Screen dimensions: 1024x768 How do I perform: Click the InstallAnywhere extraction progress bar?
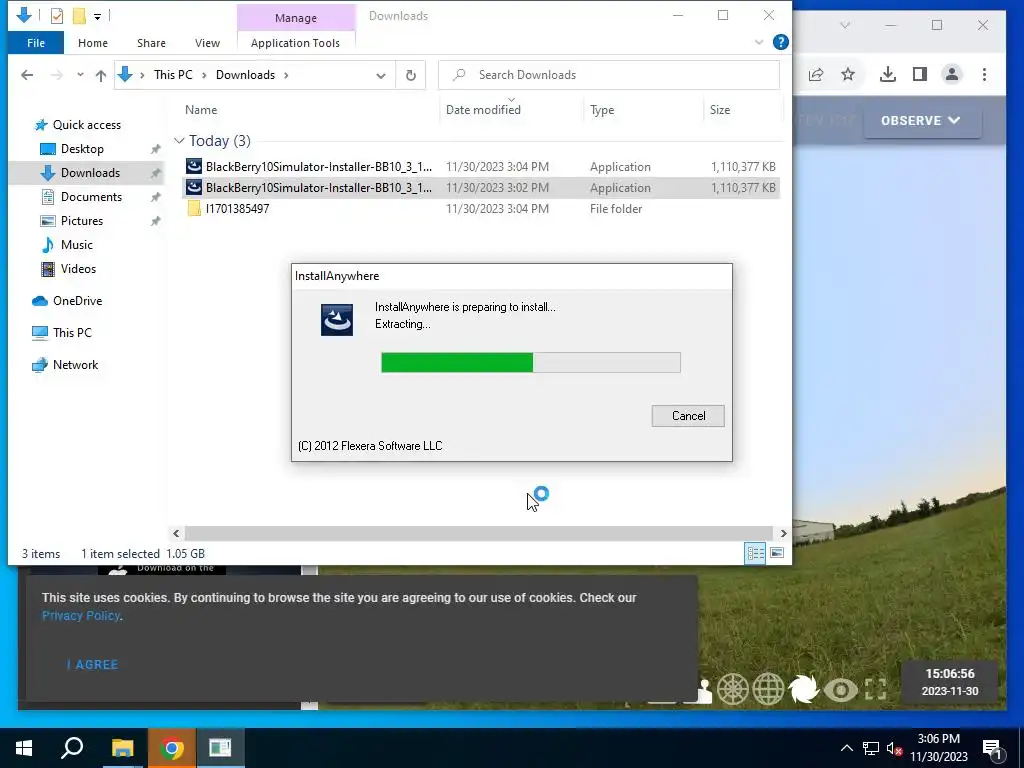coord(530,362)
